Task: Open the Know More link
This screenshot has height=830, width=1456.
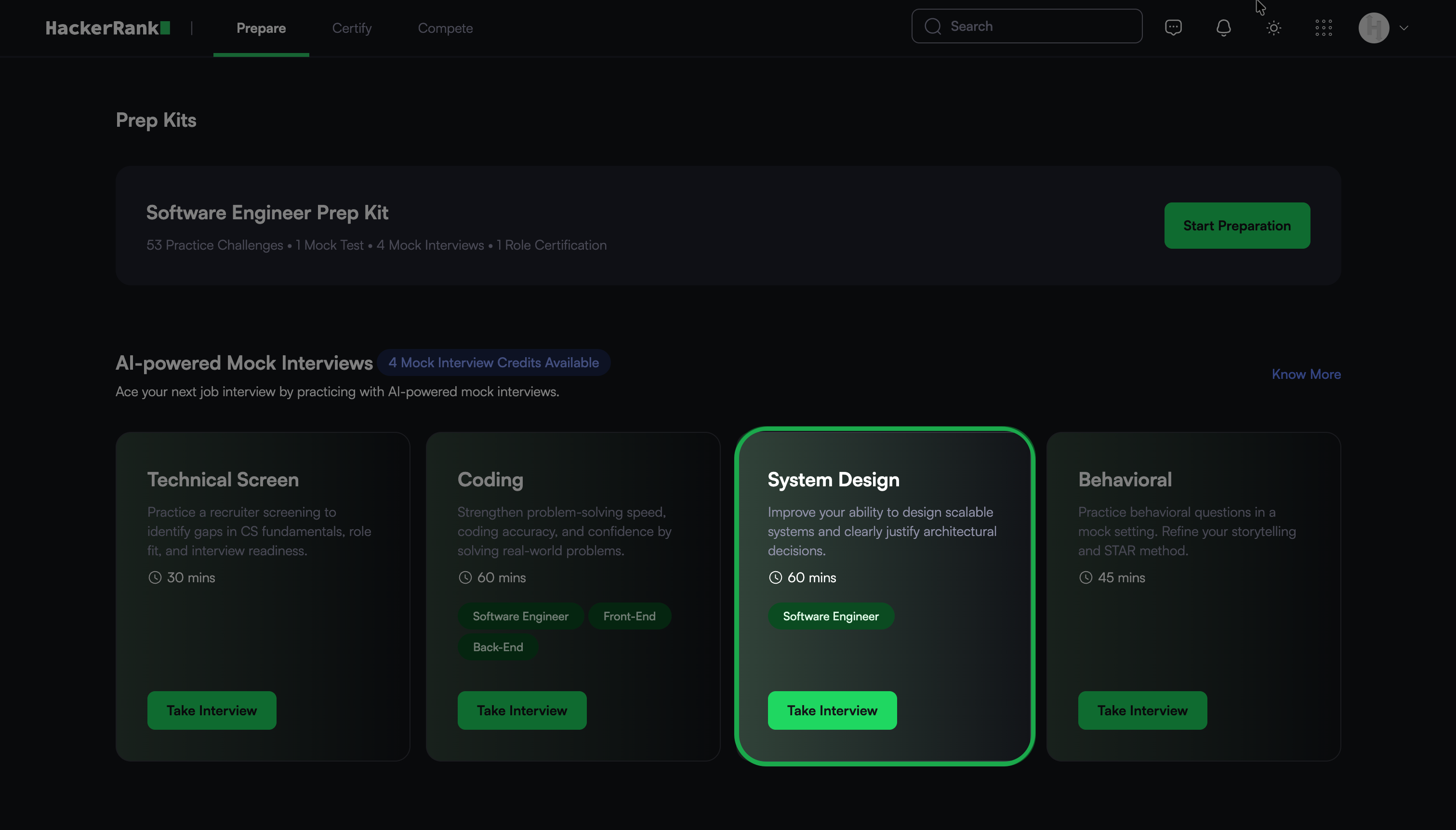Action: 1306,374
